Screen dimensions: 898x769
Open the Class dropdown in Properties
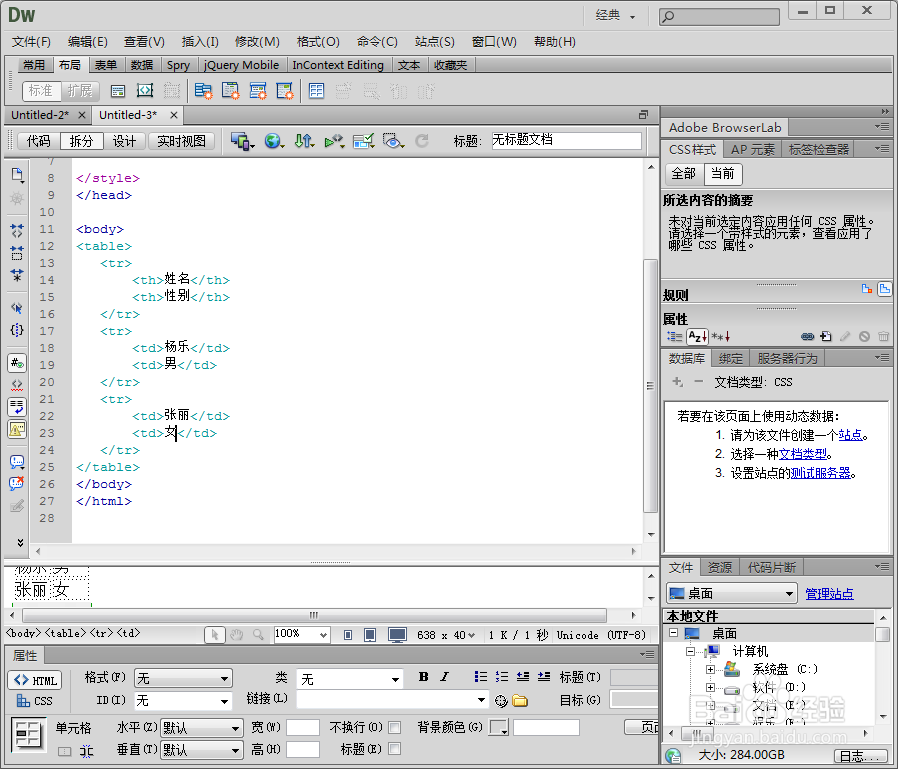[350, 679]
